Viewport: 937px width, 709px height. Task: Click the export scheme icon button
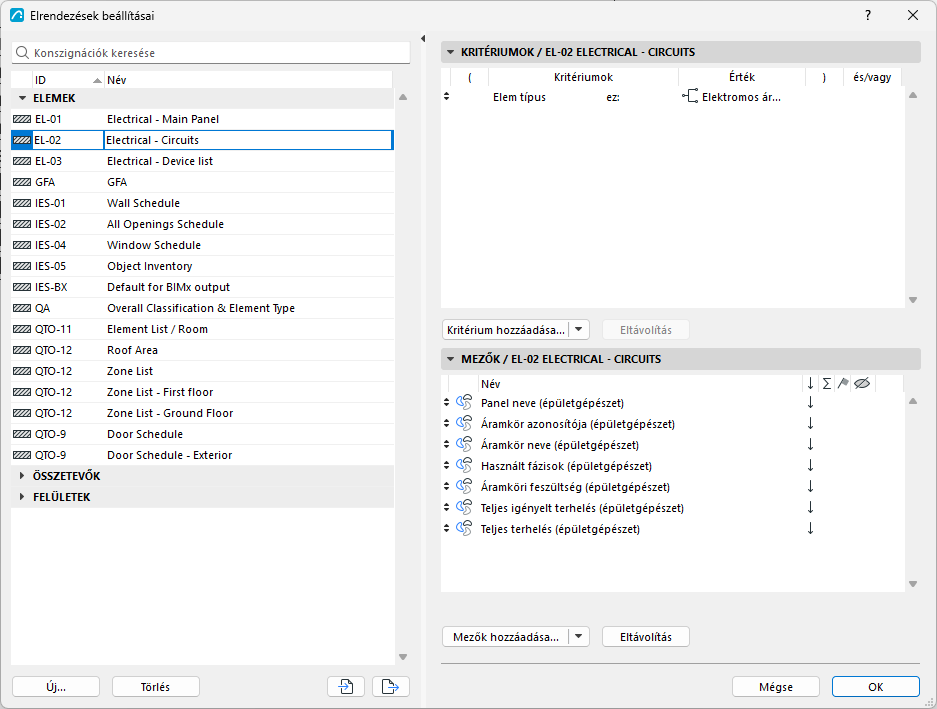391,686
